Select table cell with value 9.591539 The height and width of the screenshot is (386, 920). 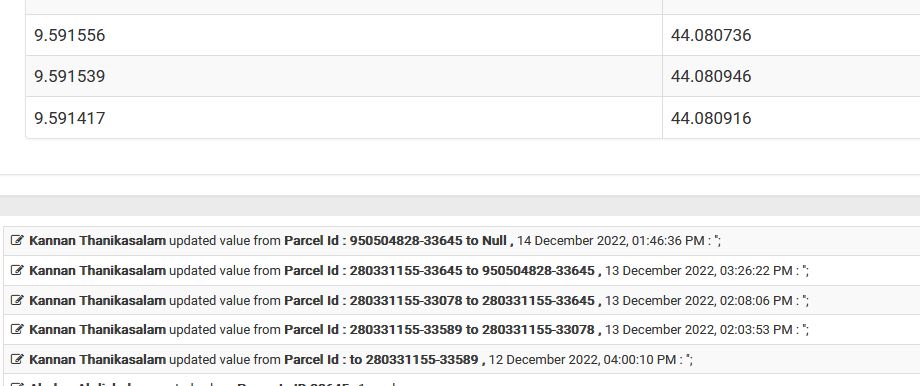pos(344,76)
